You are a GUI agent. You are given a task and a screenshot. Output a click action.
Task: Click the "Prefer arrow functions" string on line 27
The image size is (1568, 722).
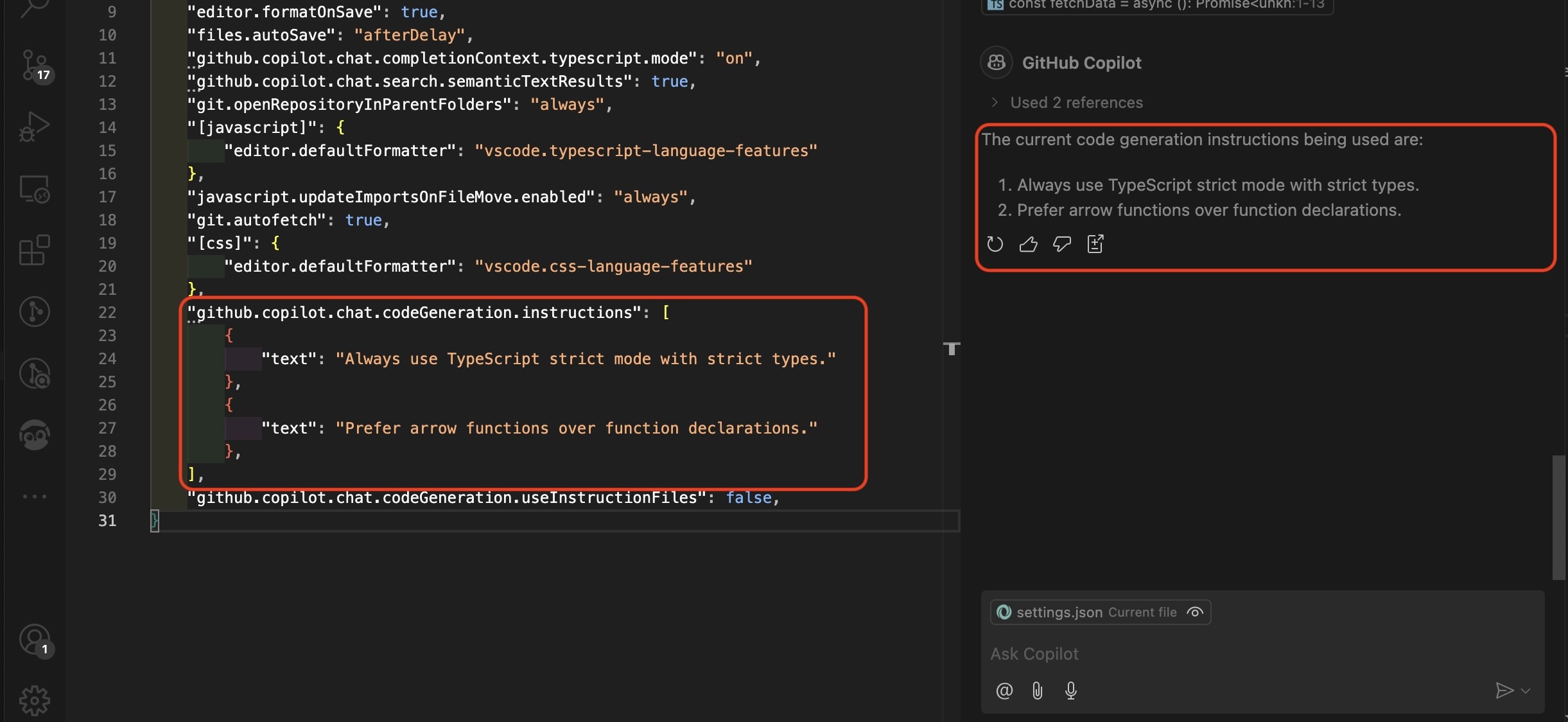577,428
